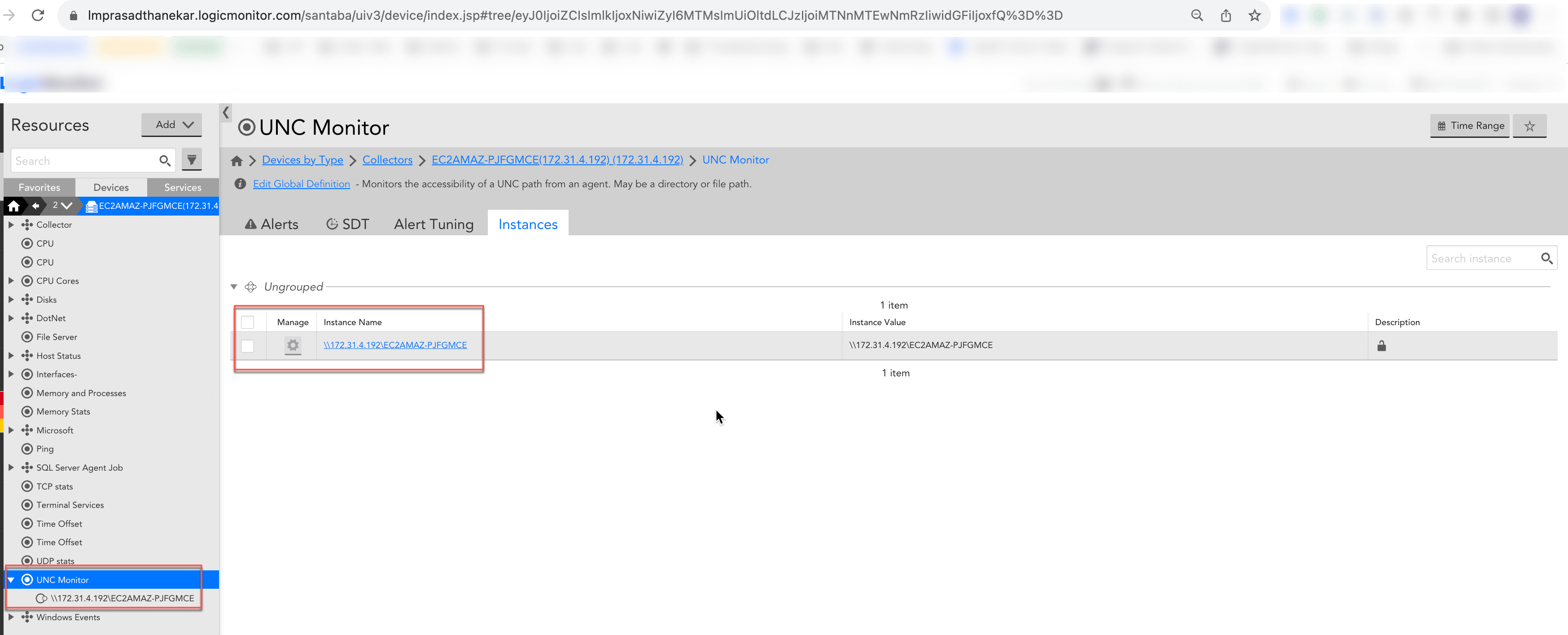1568x635 pixels.
Task: Open the Manage gear for the instance
Action: pyautogui.click(x=293, y=345)
